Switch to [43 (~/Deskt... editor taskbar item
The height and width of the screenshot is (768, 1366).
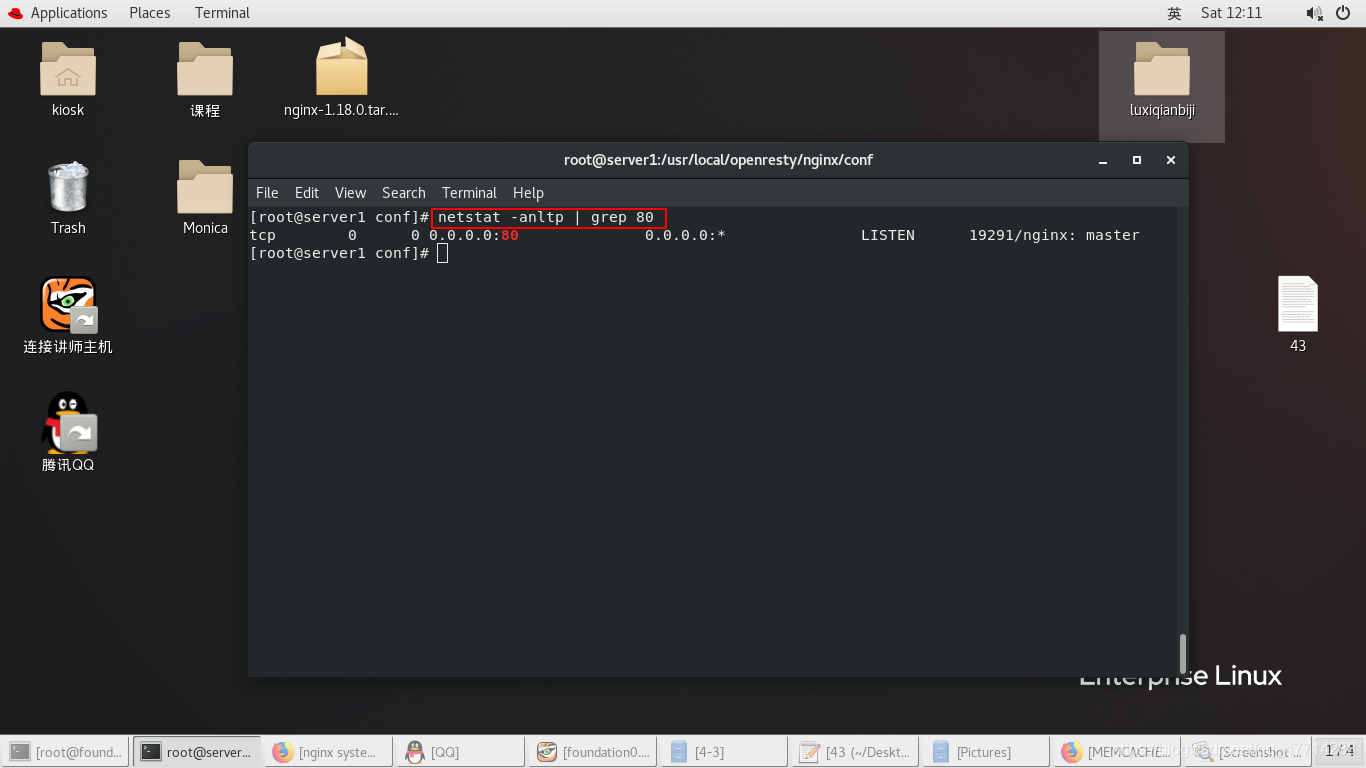(x=853, y=752)
